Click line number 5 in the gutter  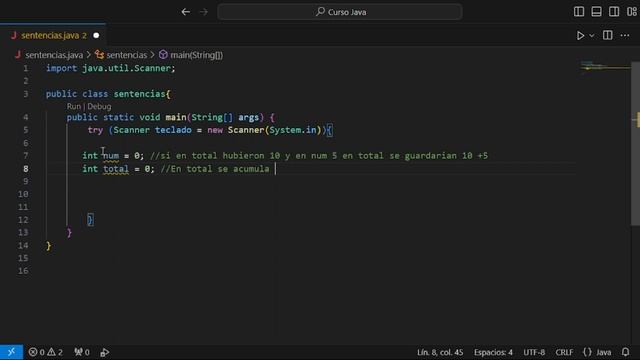[x=26, y=130]
